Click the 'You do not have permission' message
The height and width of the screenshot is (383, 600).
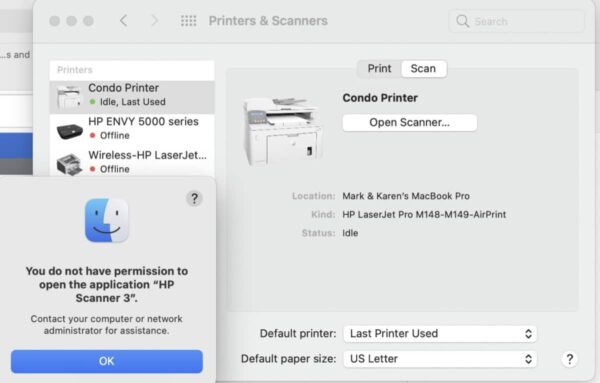pyautogui.click(x=107, y=284)
